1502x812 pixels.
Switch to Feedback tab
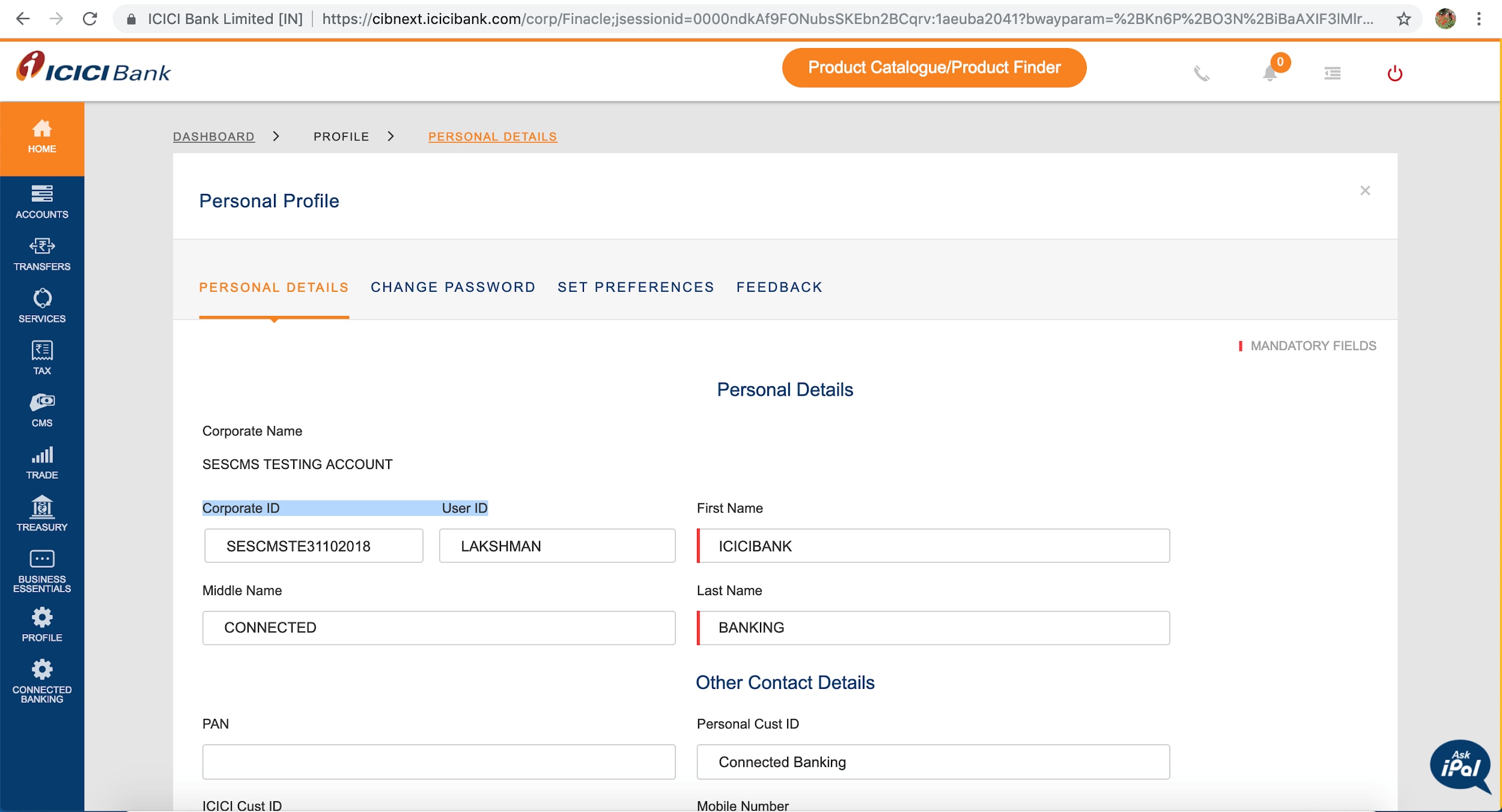pyautogui.click(x=779, y=287)
